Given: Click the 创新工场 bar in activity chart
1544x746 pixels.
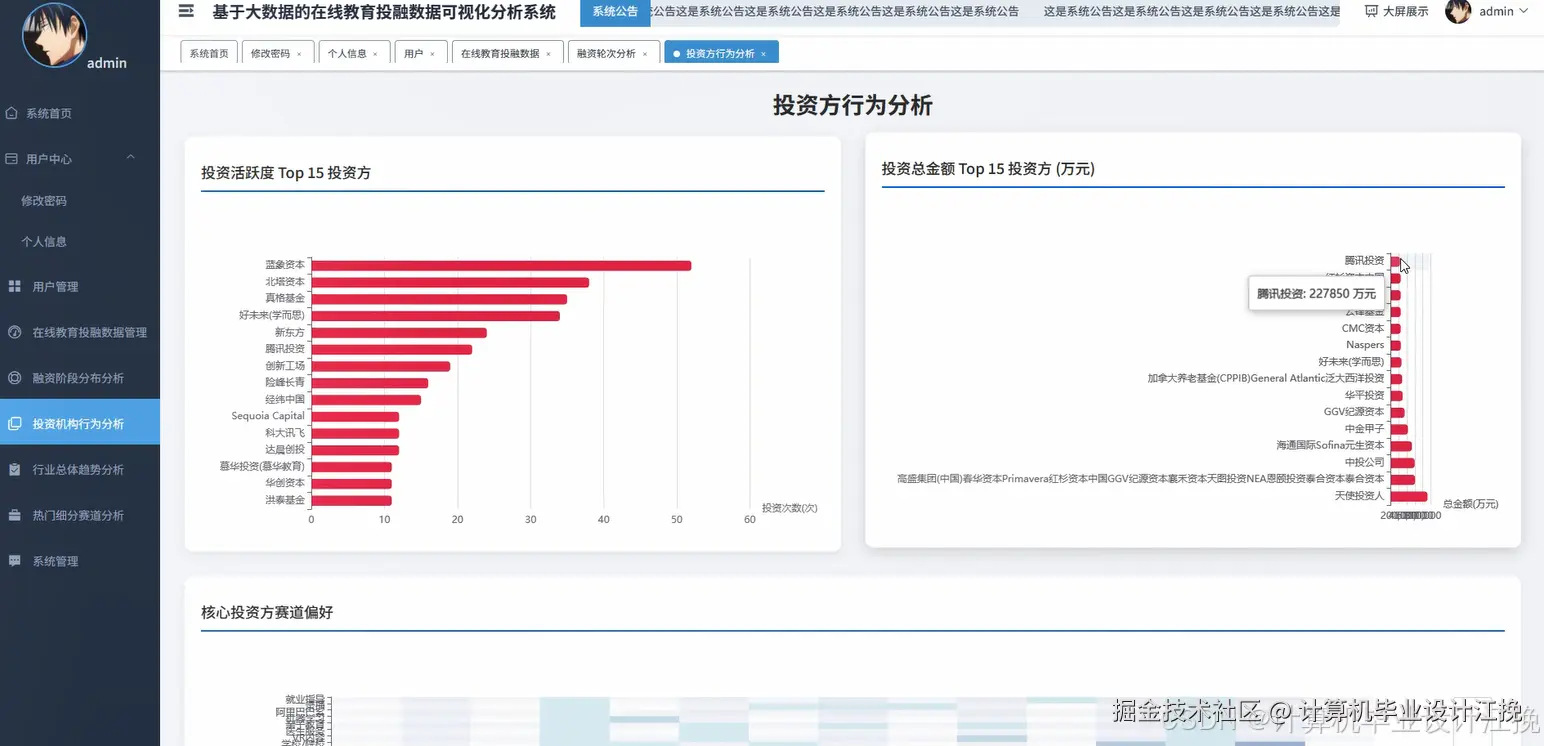Looking at the screenshot, I should click(381, 366).
